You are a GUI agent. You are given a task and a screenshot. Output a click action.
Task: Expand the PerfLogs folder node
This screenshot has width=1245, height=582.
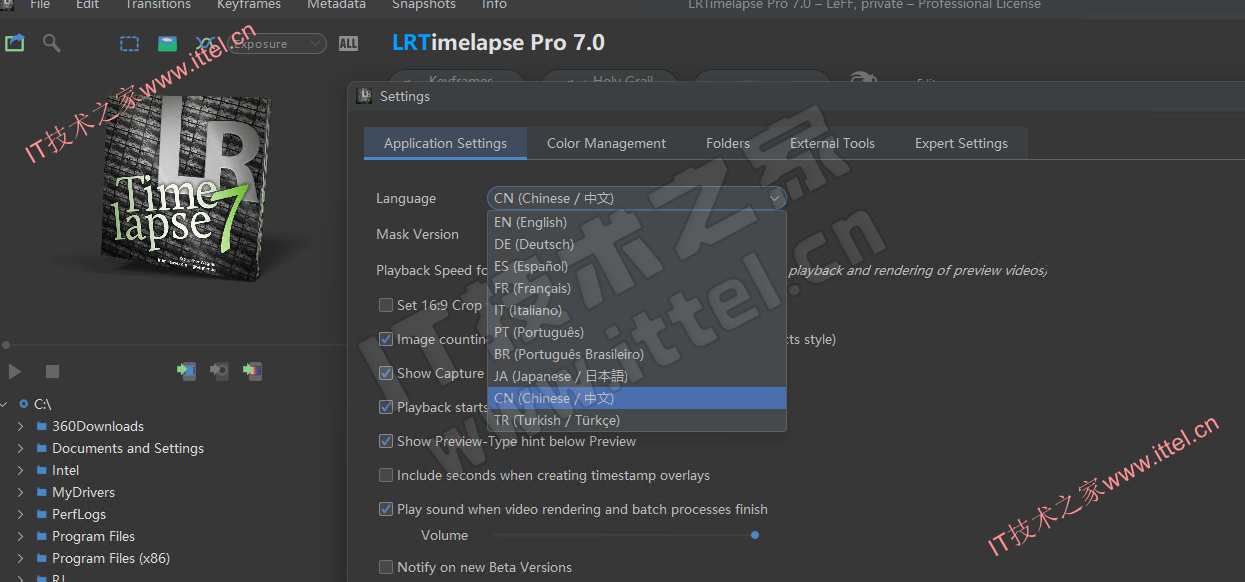20,514
